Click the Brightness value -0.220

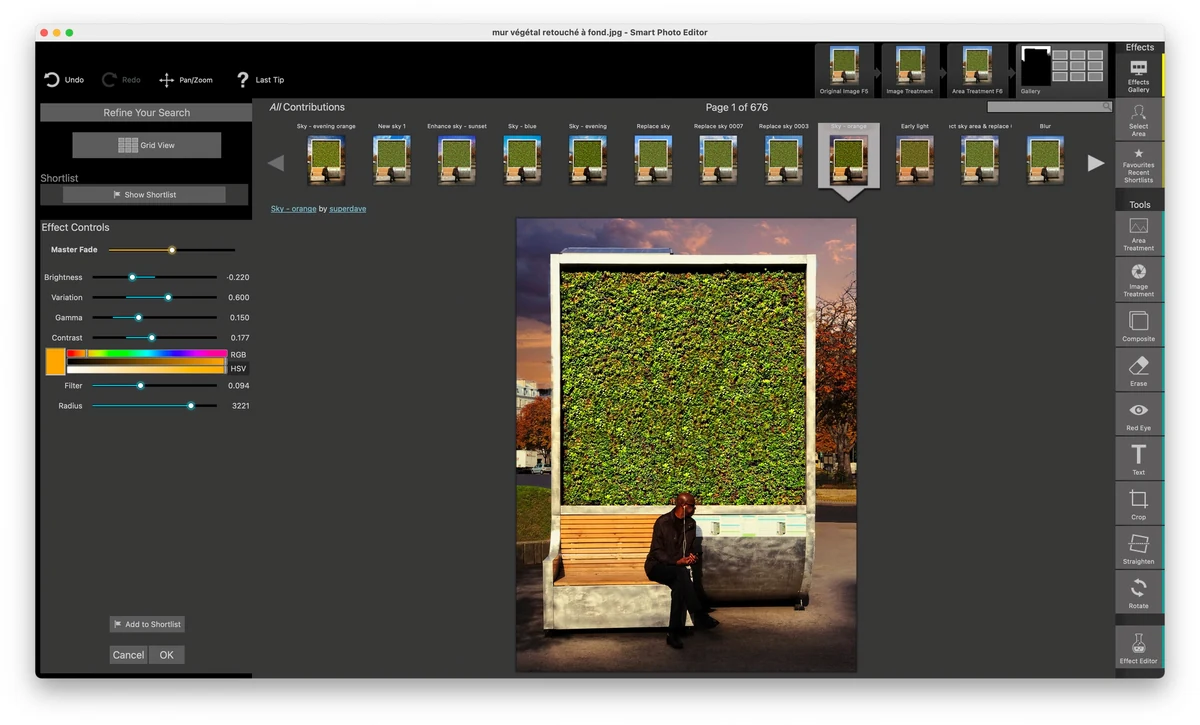click(238, 277)
